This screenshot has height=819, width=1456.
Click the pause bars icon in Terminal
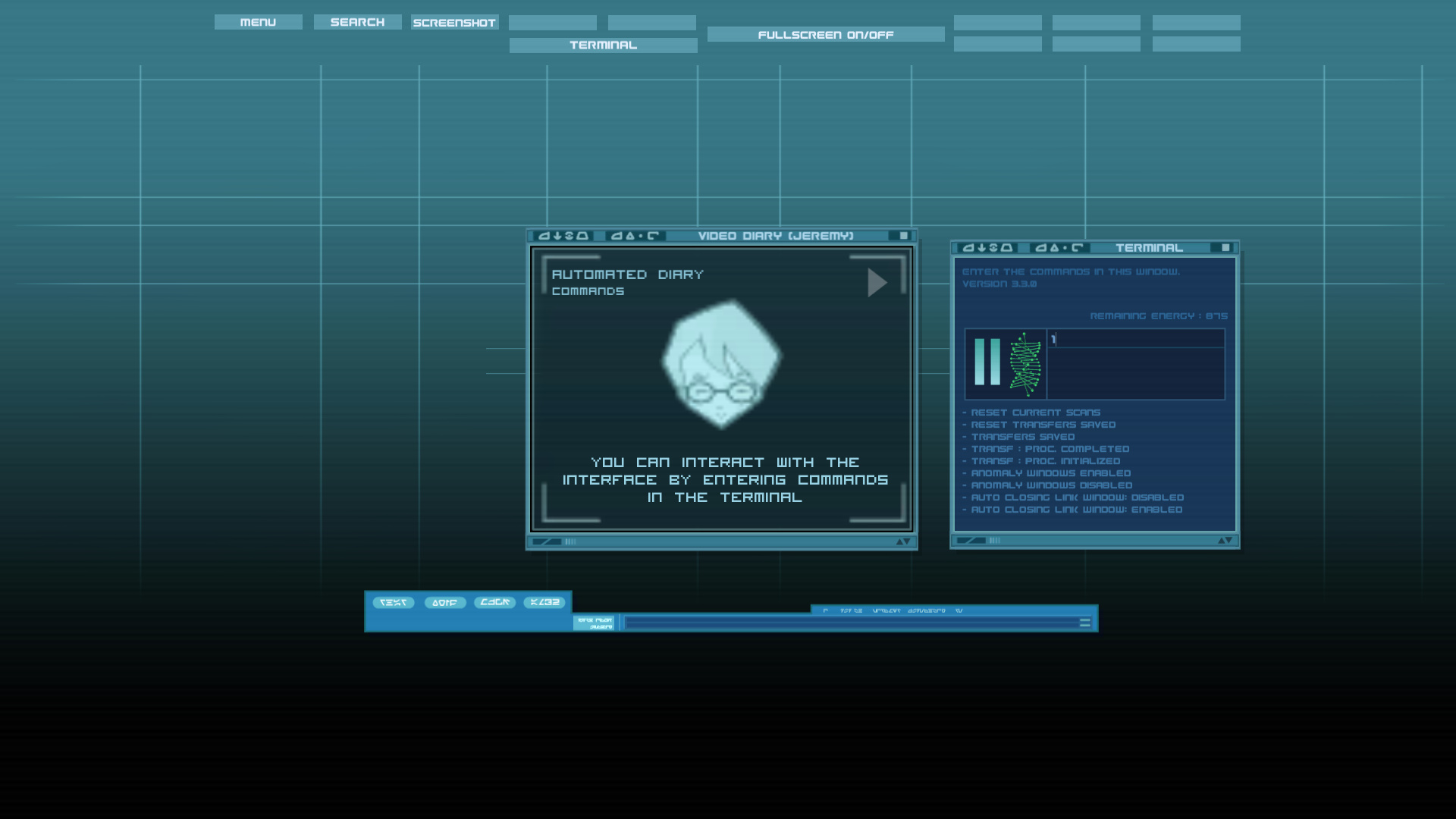point(987,362)
